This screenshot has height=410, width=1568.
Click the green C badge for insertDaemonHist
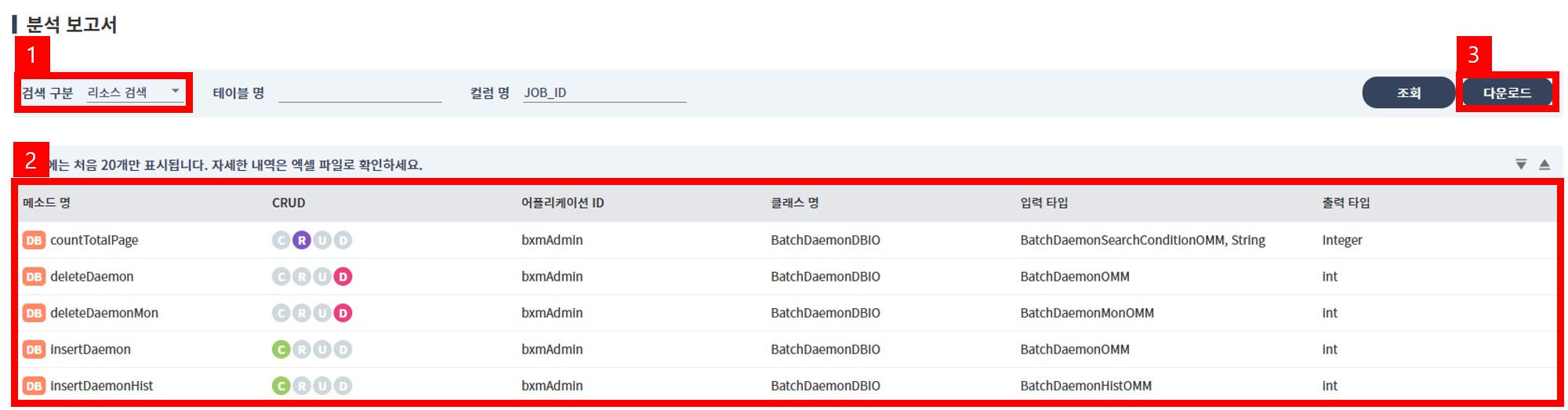[281, 386]
